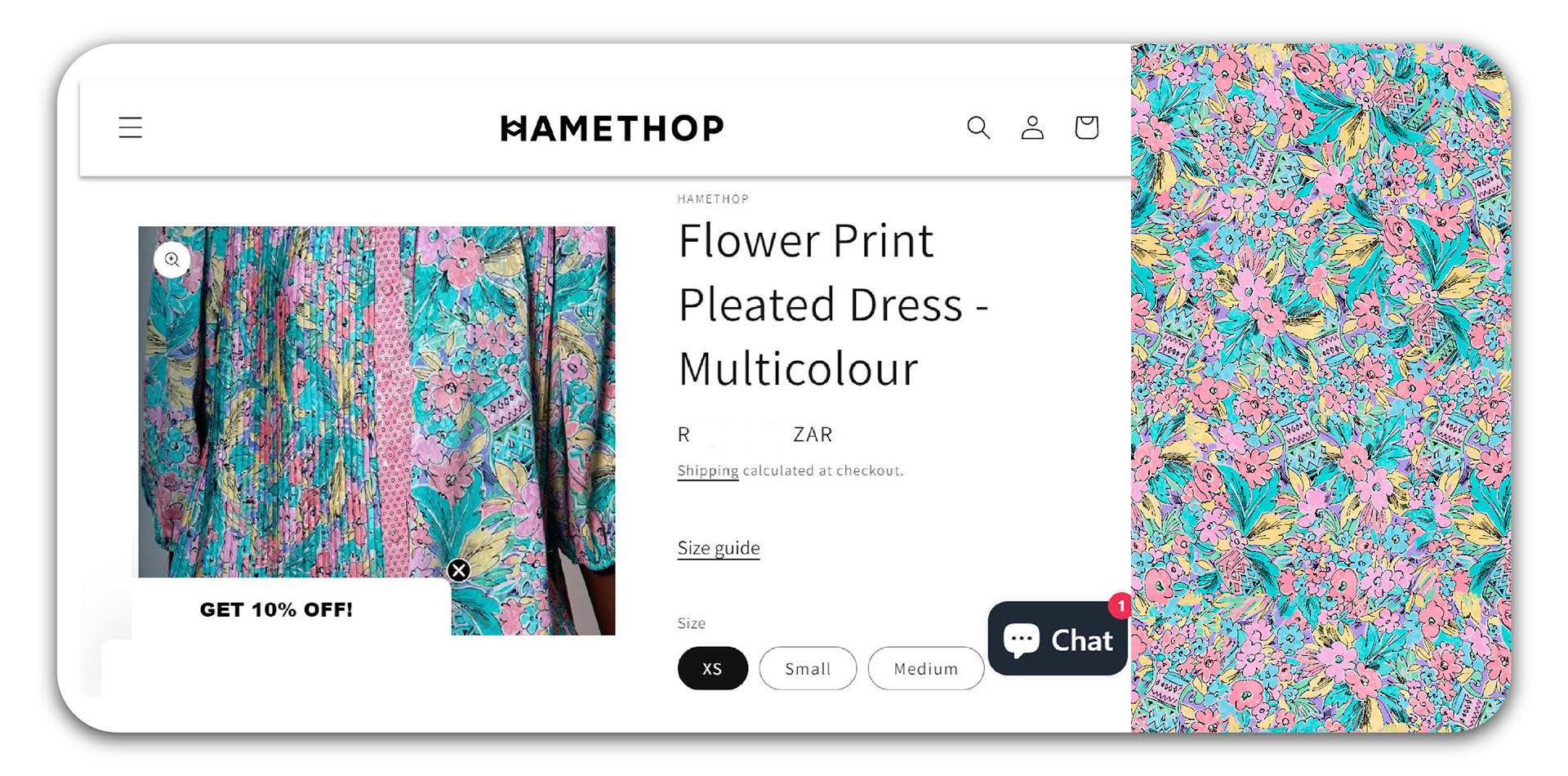This screenshot has height=776, width=1568.
Task: Click the chat notification badge
Action: [1120, 605]
